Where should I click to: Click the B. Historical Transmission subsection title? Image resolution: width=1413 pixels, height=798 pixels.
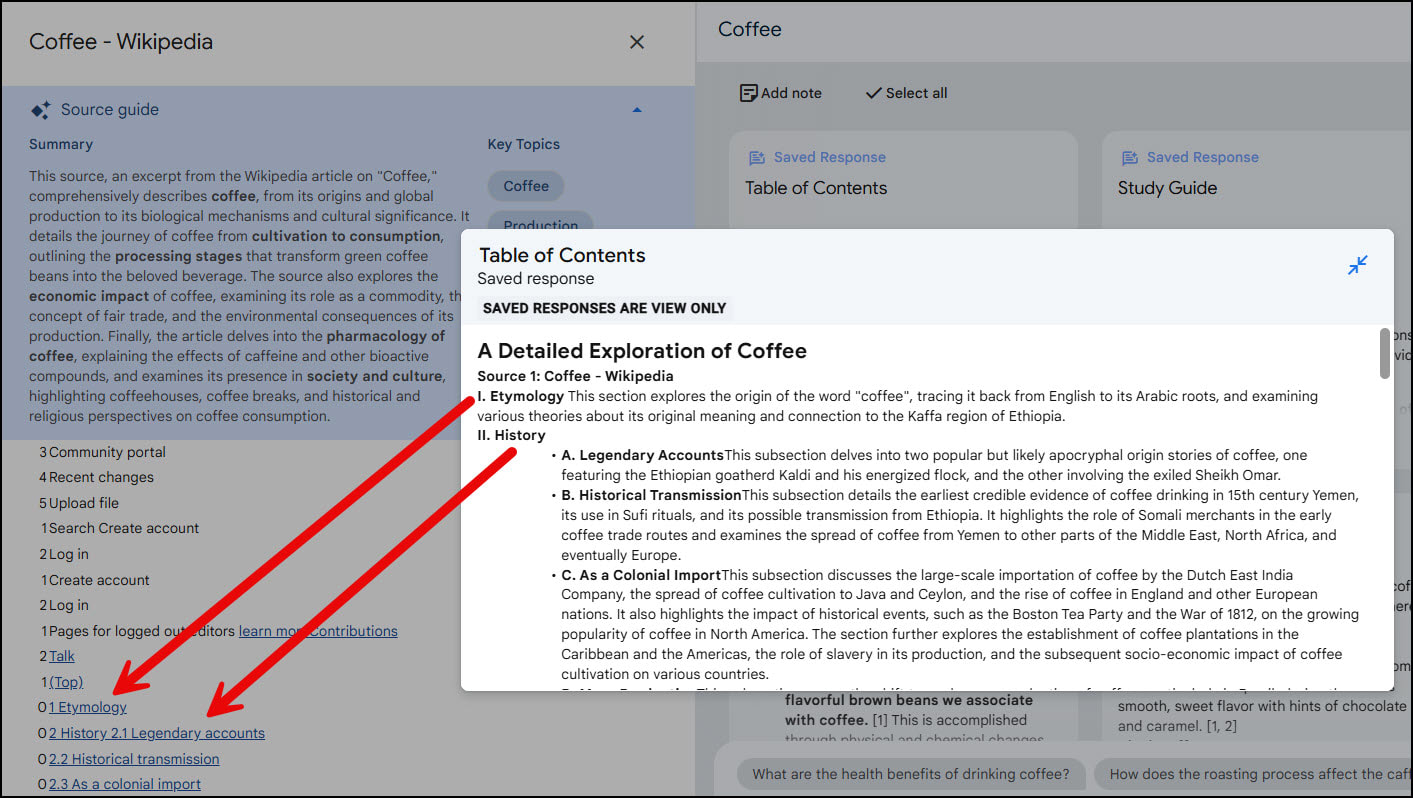coord(651,495)
